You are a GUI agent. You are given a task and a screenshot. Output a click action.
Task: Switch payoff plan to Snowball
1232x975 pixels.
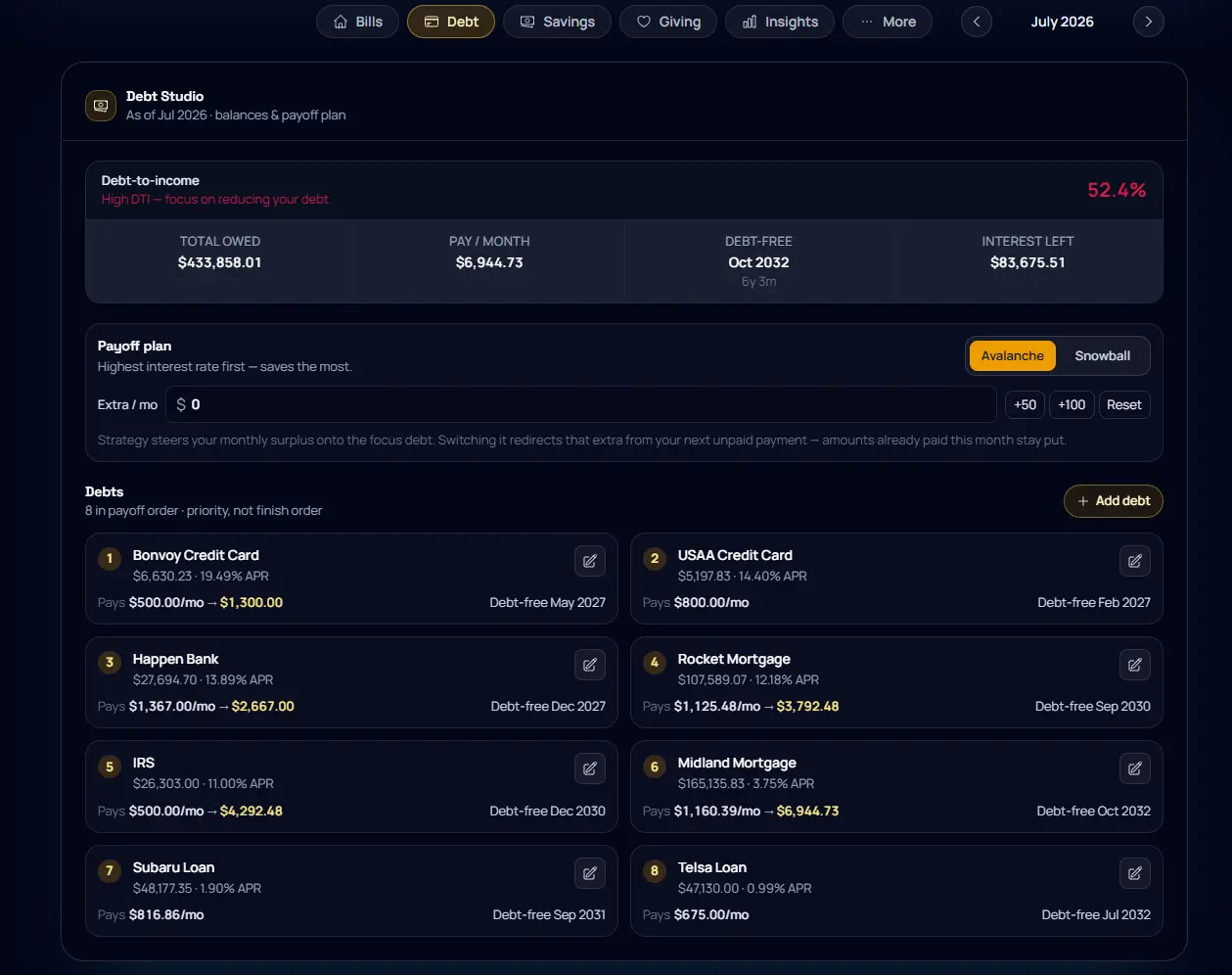coord(1102,356)
